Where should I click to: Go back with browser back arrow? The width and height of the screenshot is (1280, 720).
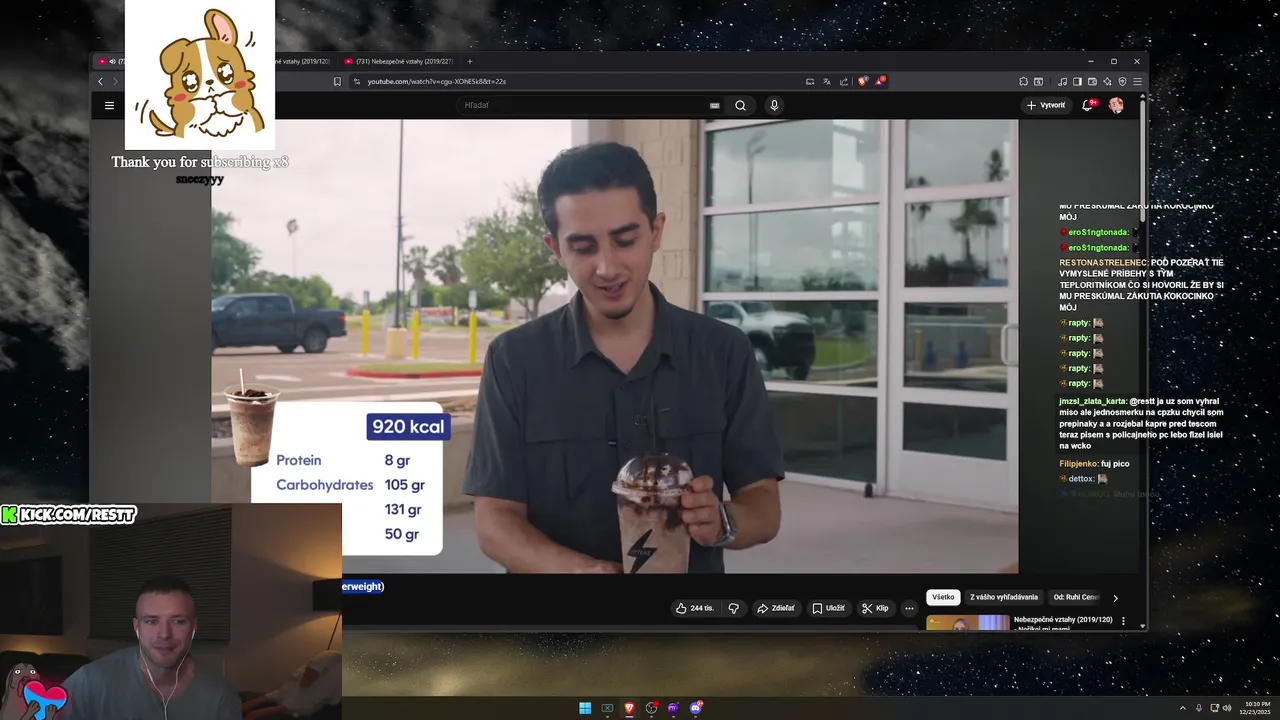tap(100, 81)
